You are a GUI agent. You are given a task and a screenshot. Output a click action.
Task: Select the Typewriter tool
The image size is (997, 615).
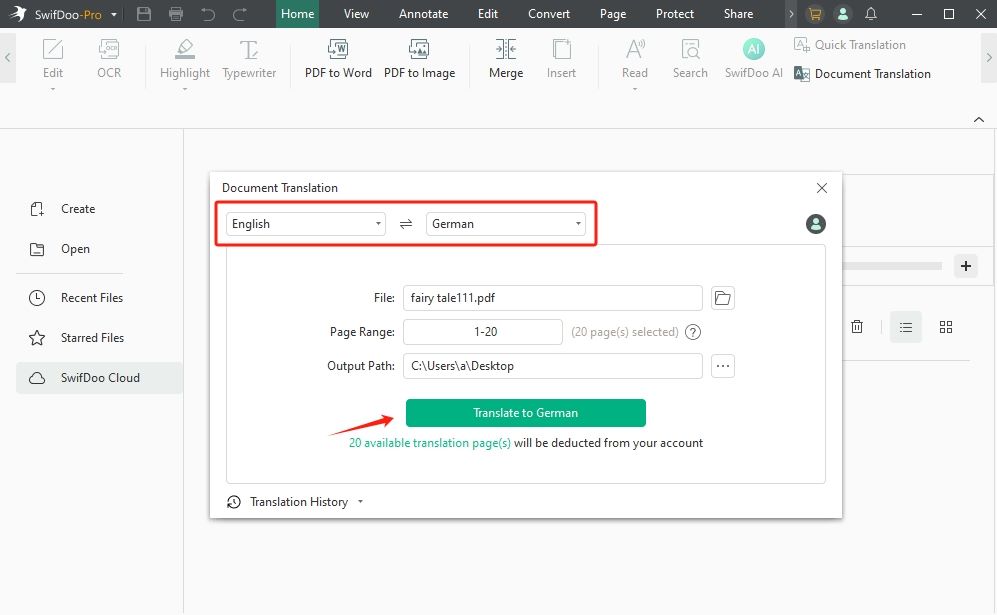click(249, 59)
